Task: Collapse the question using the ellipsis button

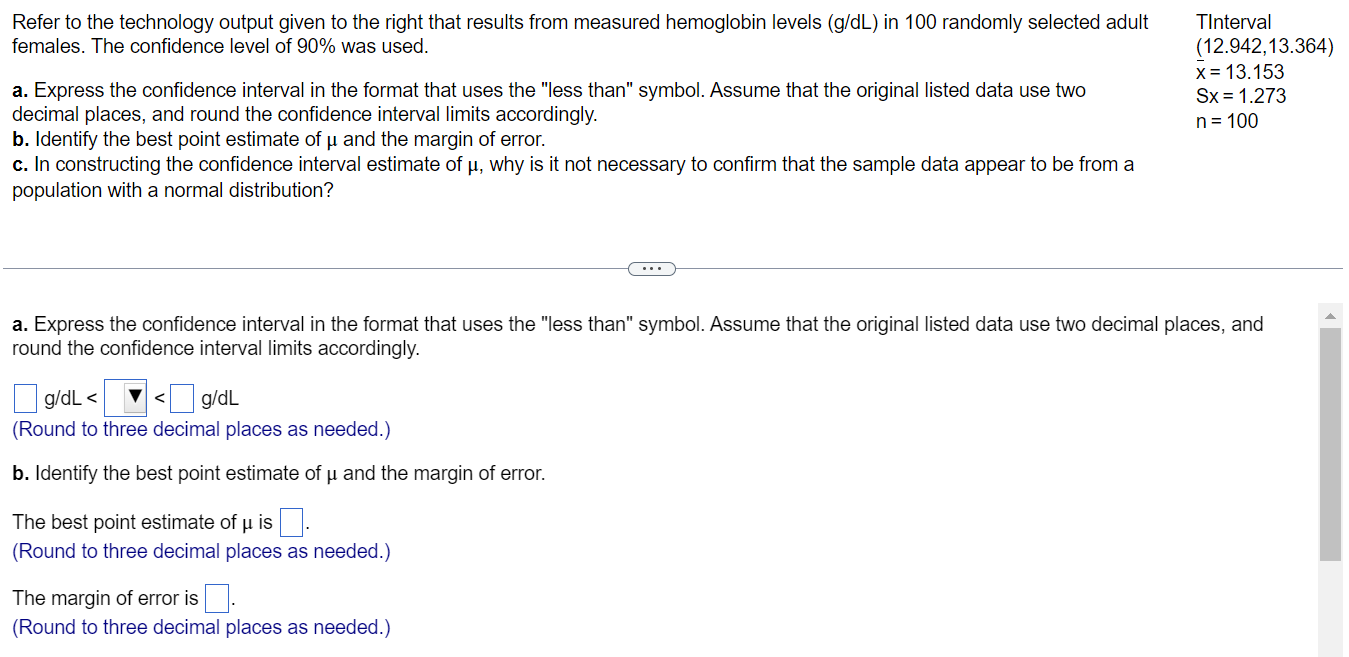Action: pos(651,268)
